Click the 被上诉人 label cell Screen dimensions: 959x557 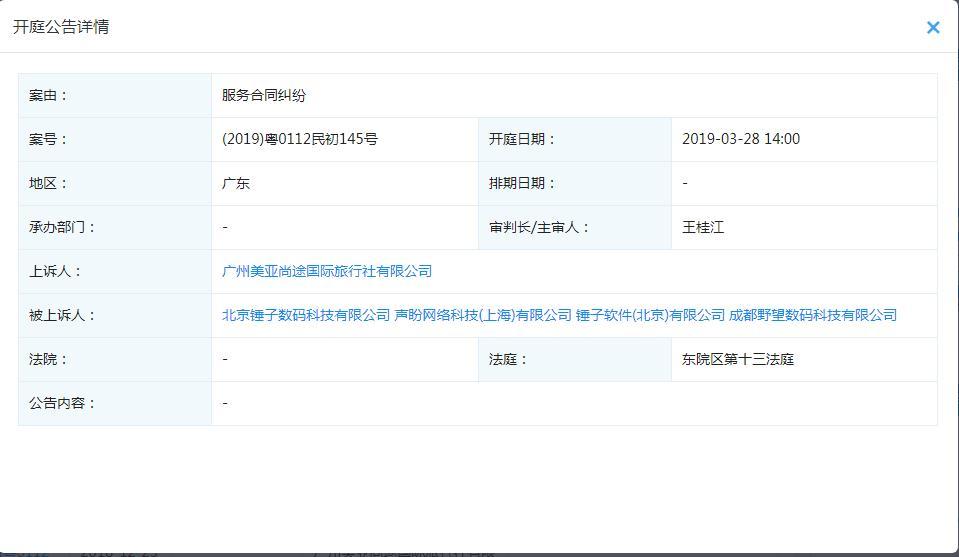[x=115, y=315]
